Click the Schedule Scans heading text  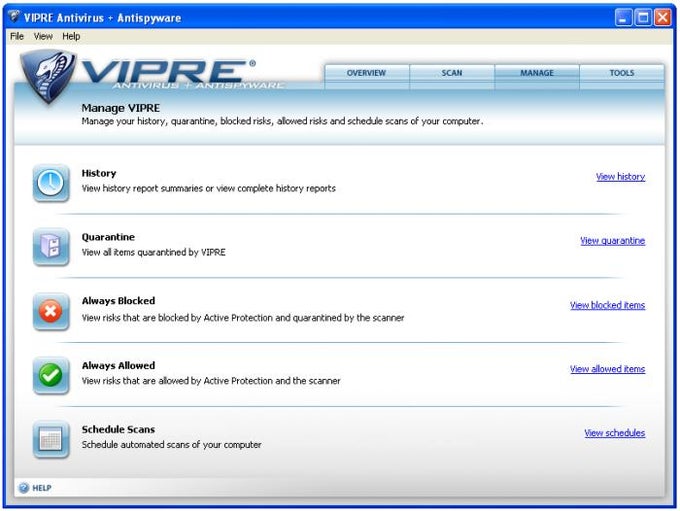118,429
